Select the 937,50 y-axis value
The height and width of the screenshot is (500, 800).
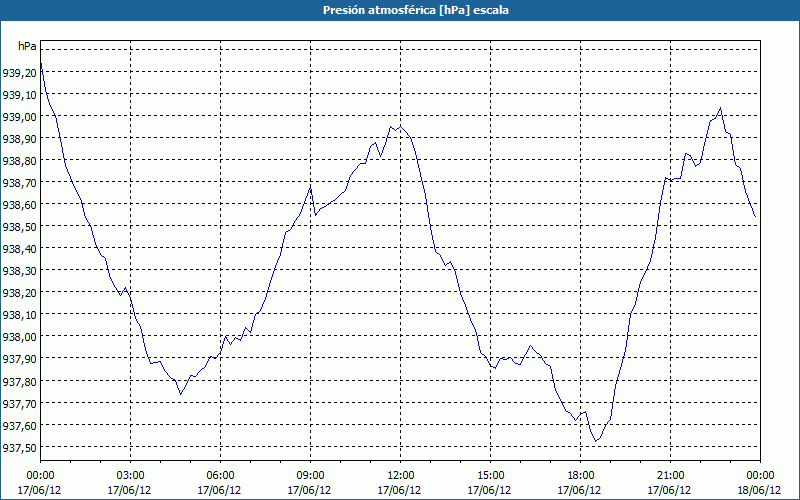click(19, 448)
